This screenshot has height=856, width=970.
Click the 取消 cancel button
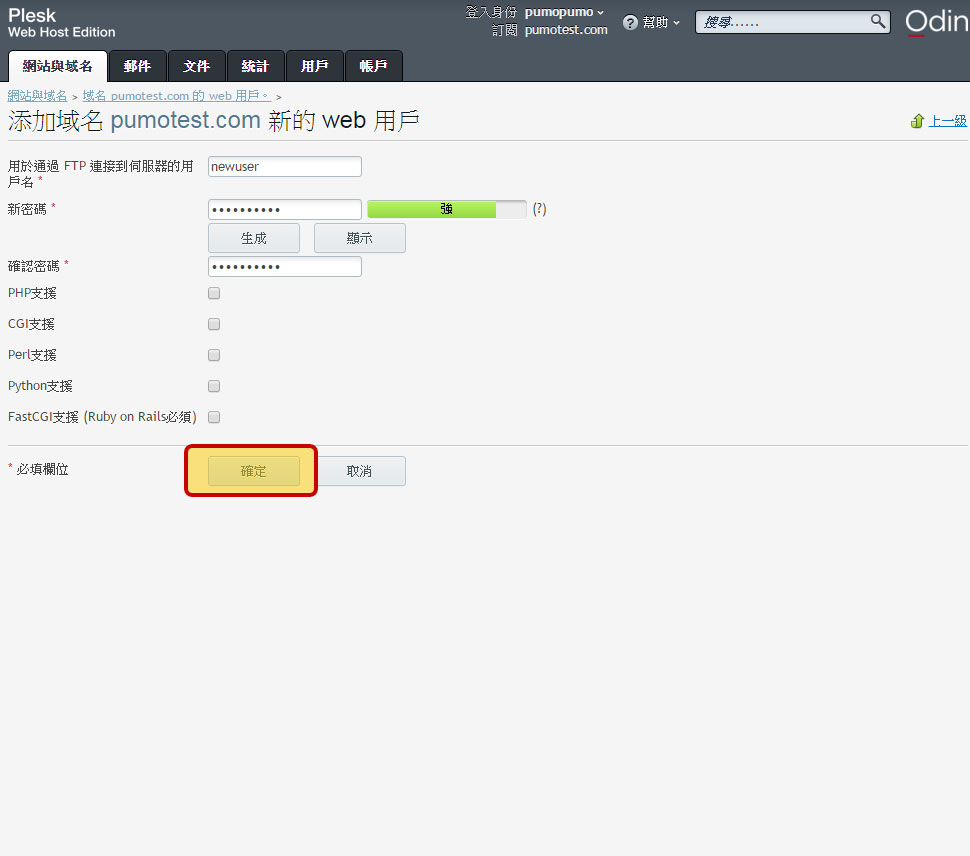(359, 471)
